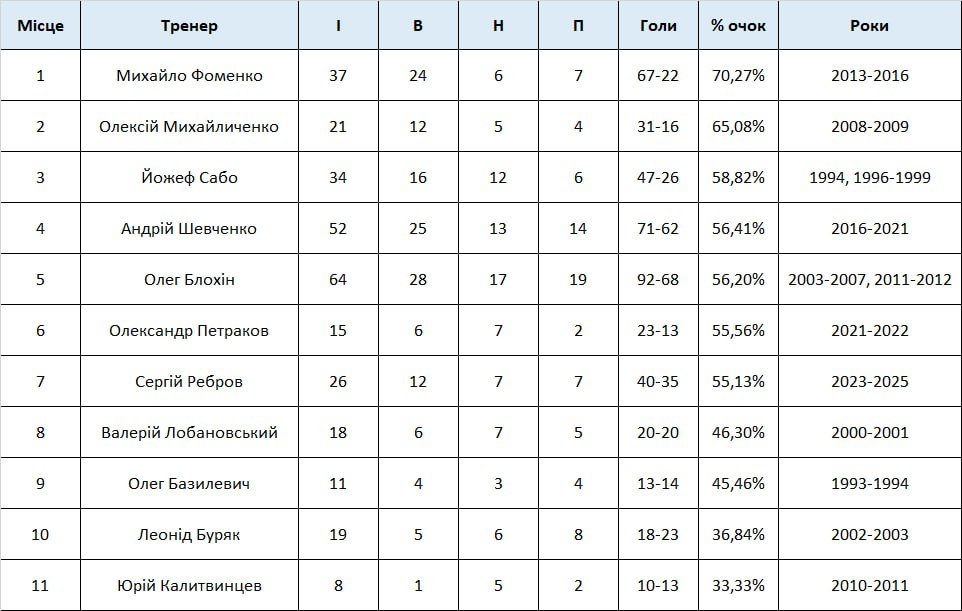Click the Михайло Фоменко name cell
This screenshot has width=962, height=611.
tap(189, 76)
